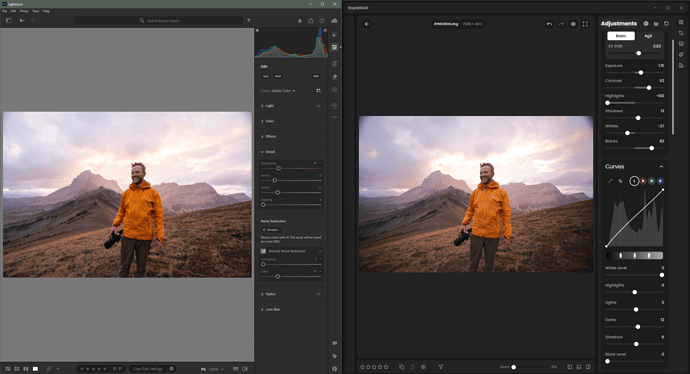Open the masks layers icon in RapidRAW
Viewport: 690px width, 374px height.
point(681,44)
